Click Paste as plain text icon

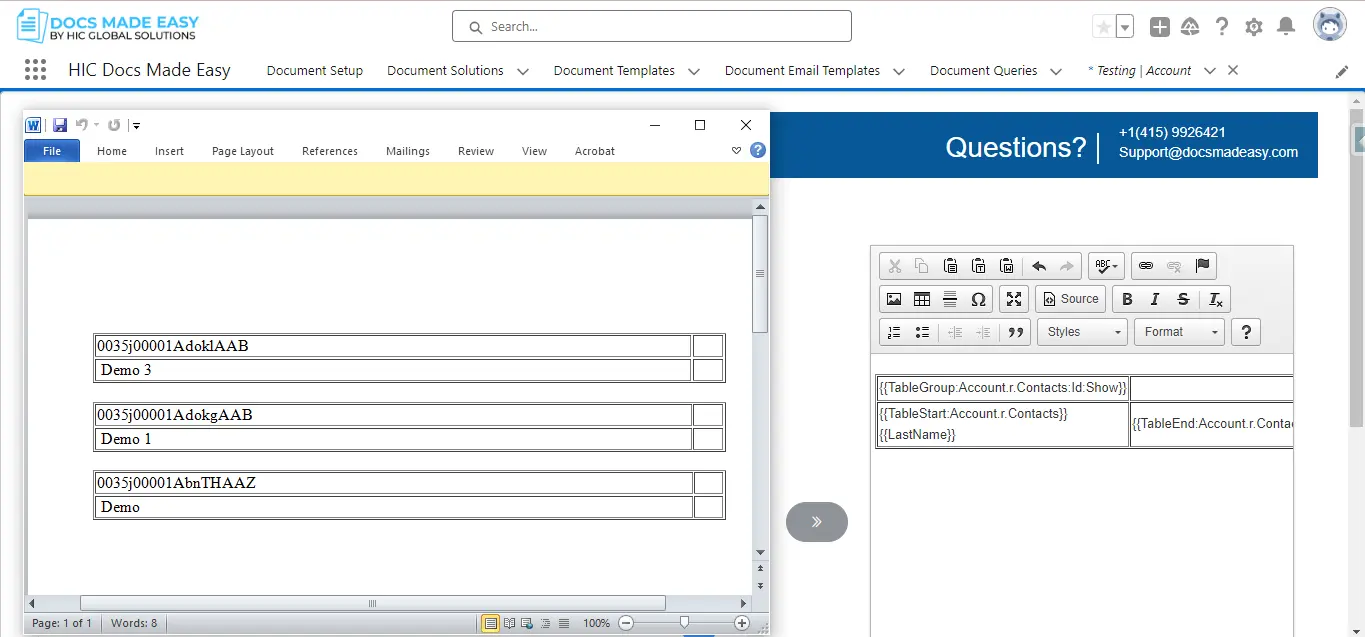(x=979, y=266)
